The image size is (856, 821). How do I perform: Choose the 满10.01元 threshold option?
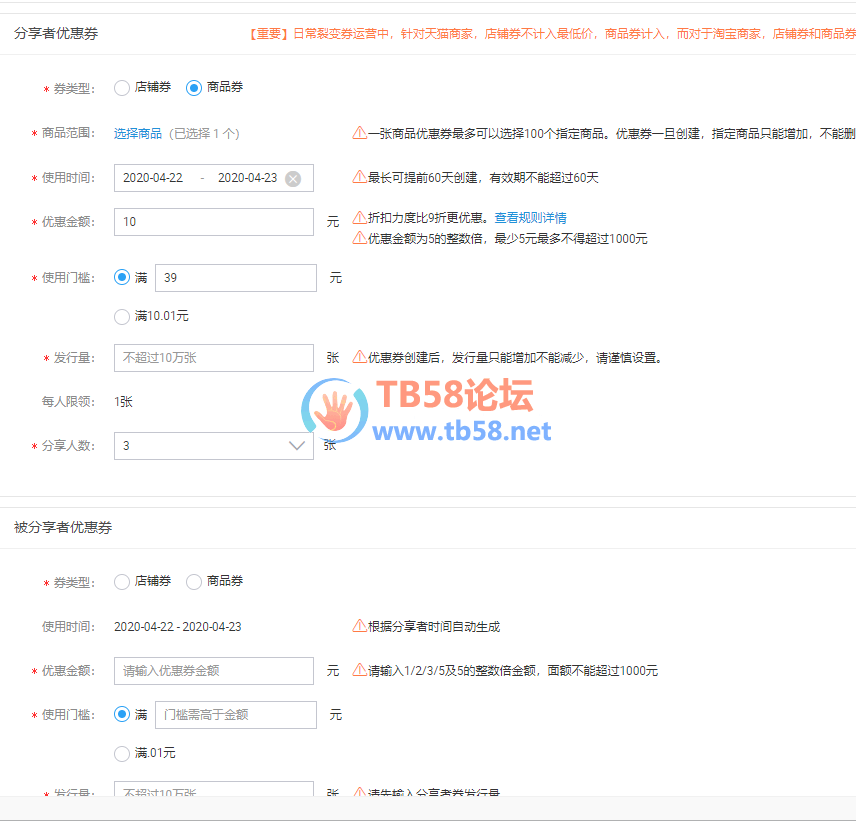(x=122, y=316)
